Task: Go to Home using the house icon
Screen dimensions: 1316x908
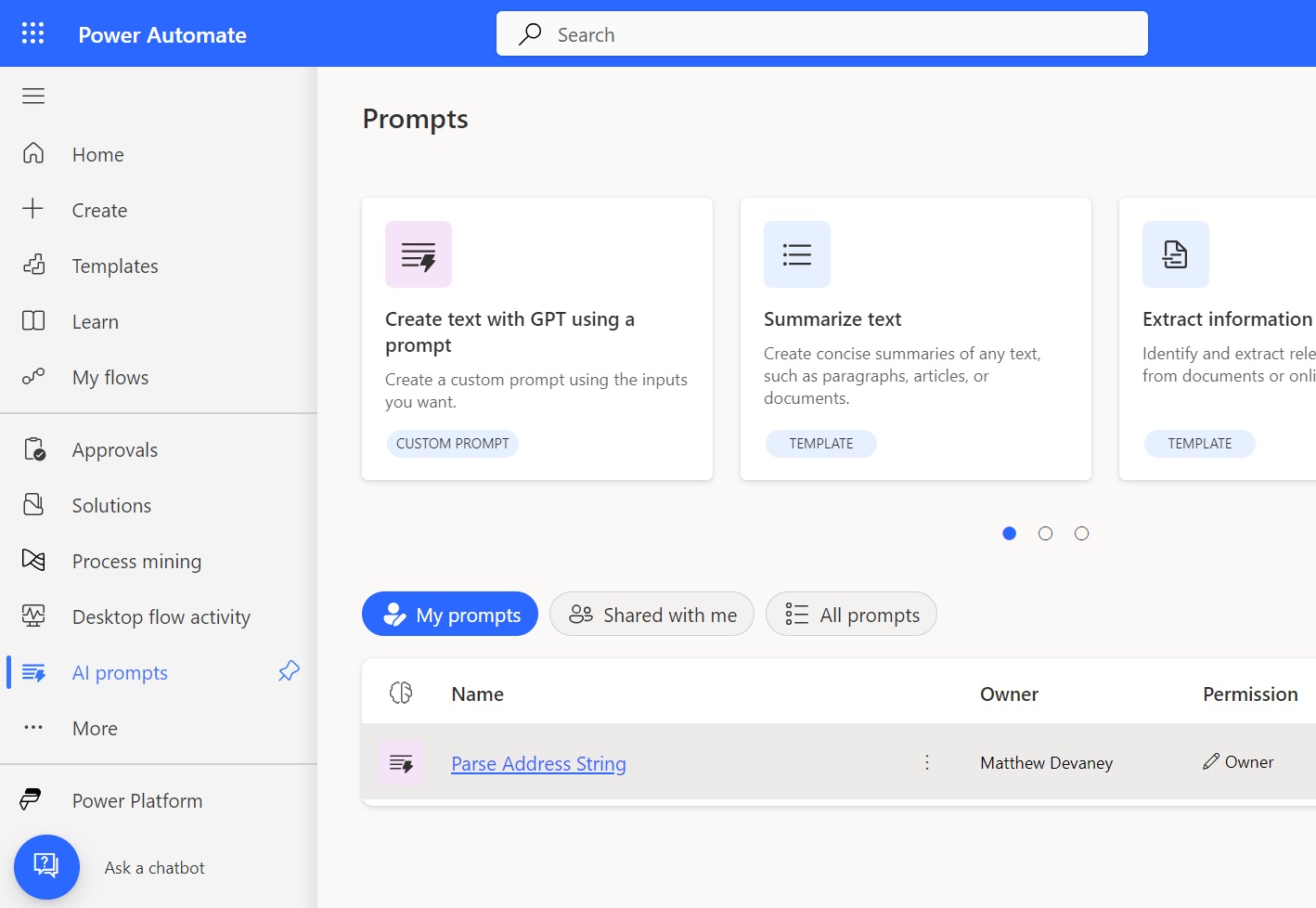Action: pyautogui.click(x=32, y=154)
